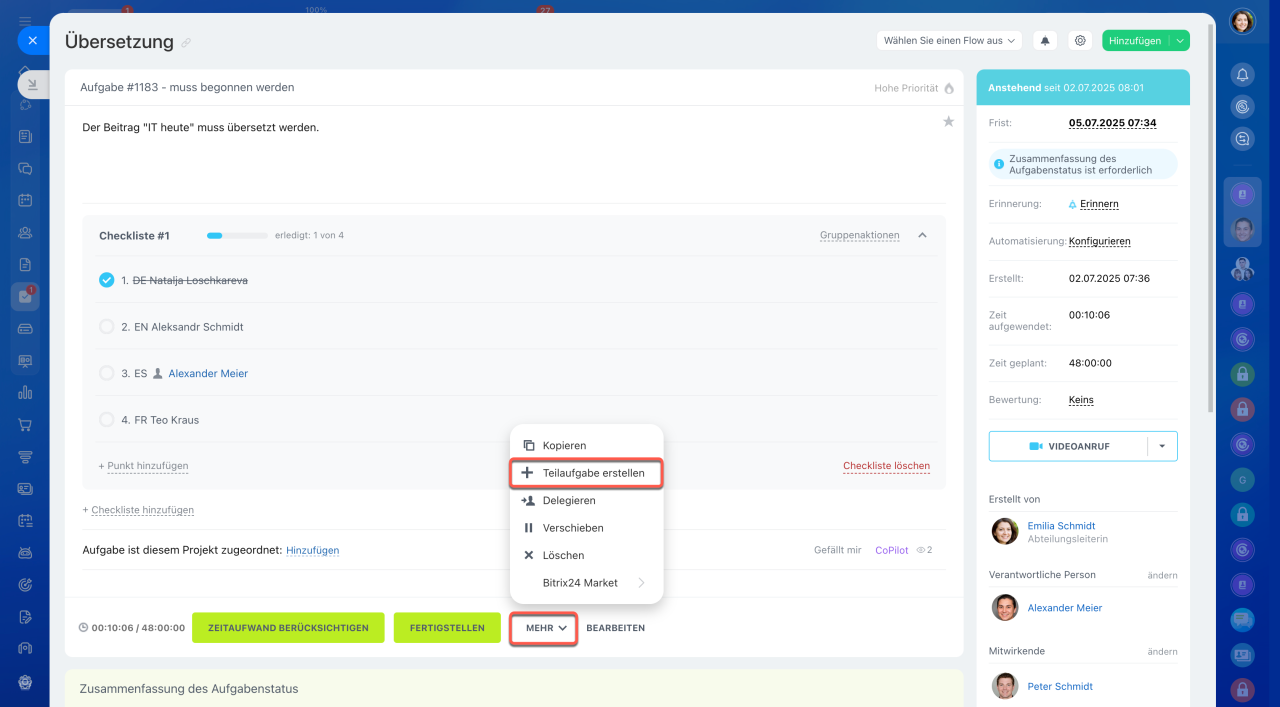This screenshot has height=707, width=1280.
Task: Click Zeitaufwand berücksichtigen button
Action: pyautogui.click(x=288, y=628)
